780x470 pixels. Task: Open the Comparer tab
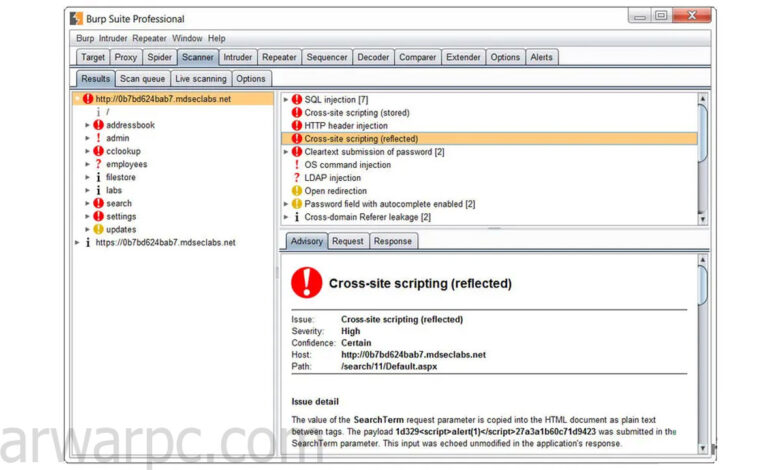pos(417,57)
